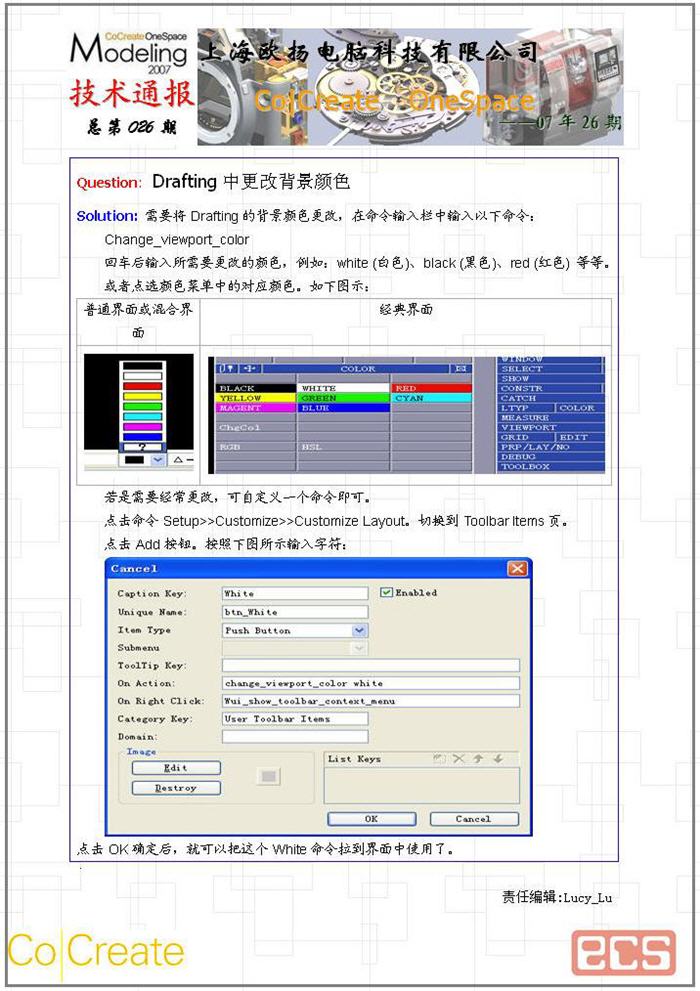Open TOOLBOX in the side menu

pos(550,466)
